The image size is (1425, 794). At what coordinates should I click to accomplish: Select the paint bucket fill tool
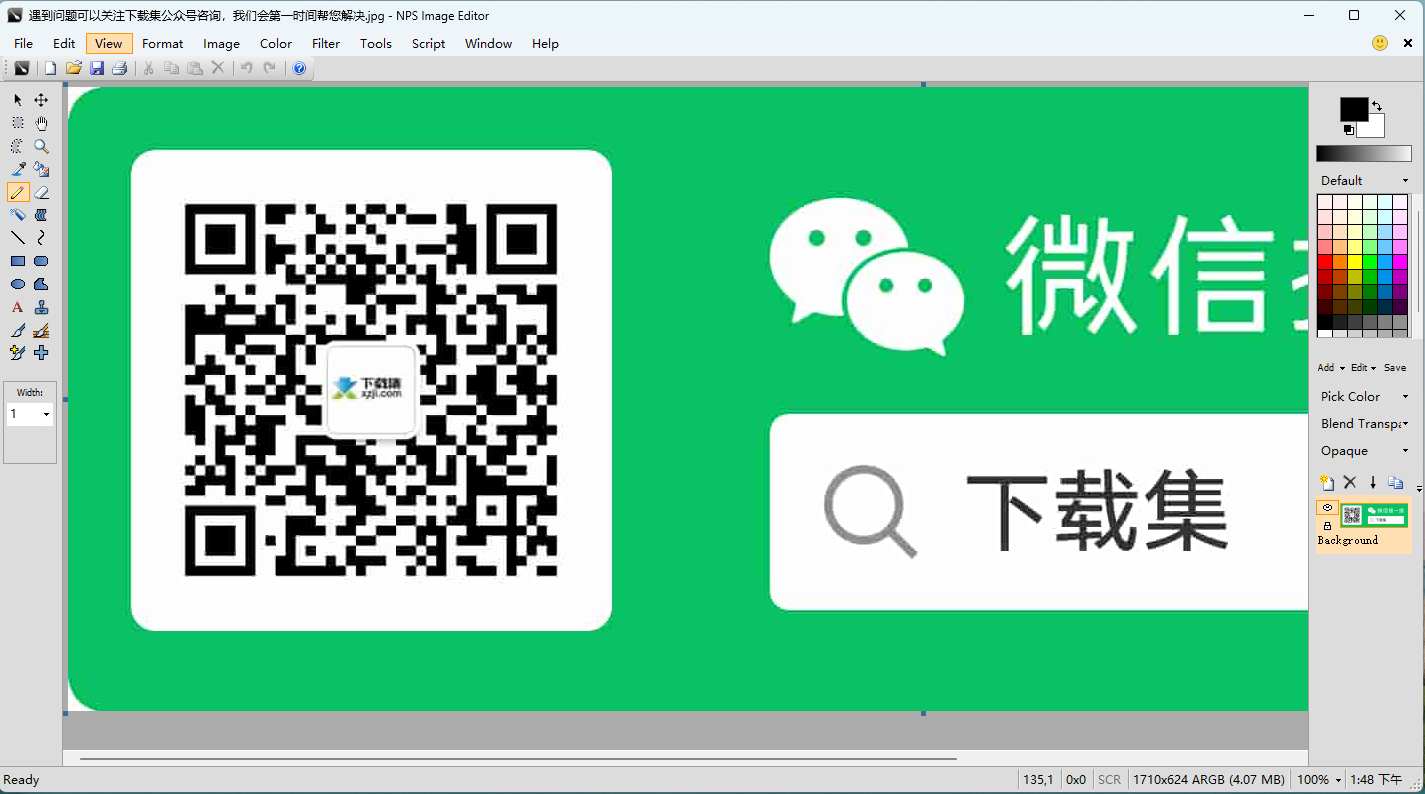pyautogui.click(x=41, y=169)
